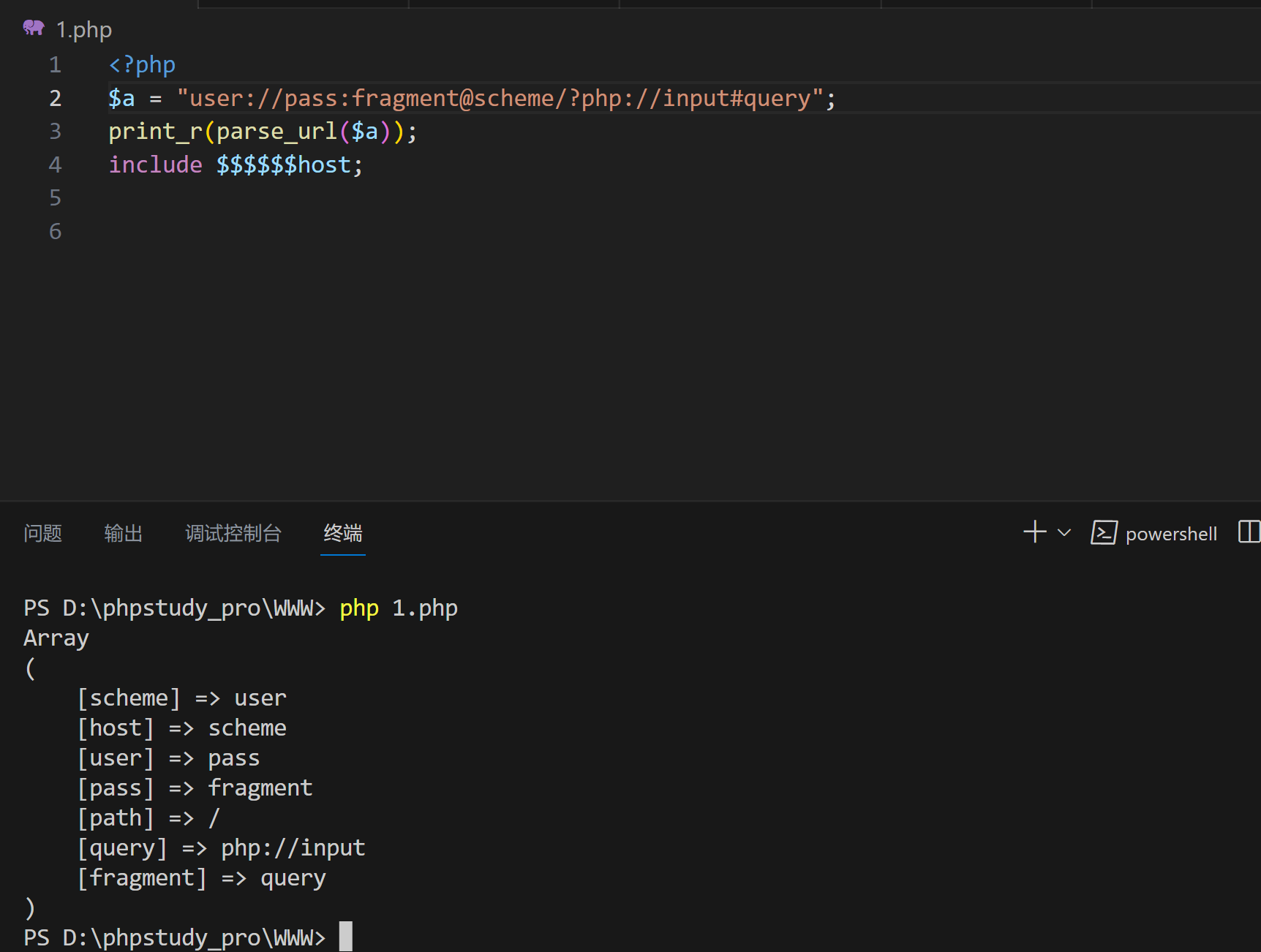Click 'php 1.php' command in terminal
The image size is (1261, 952).
click(399, 608)
